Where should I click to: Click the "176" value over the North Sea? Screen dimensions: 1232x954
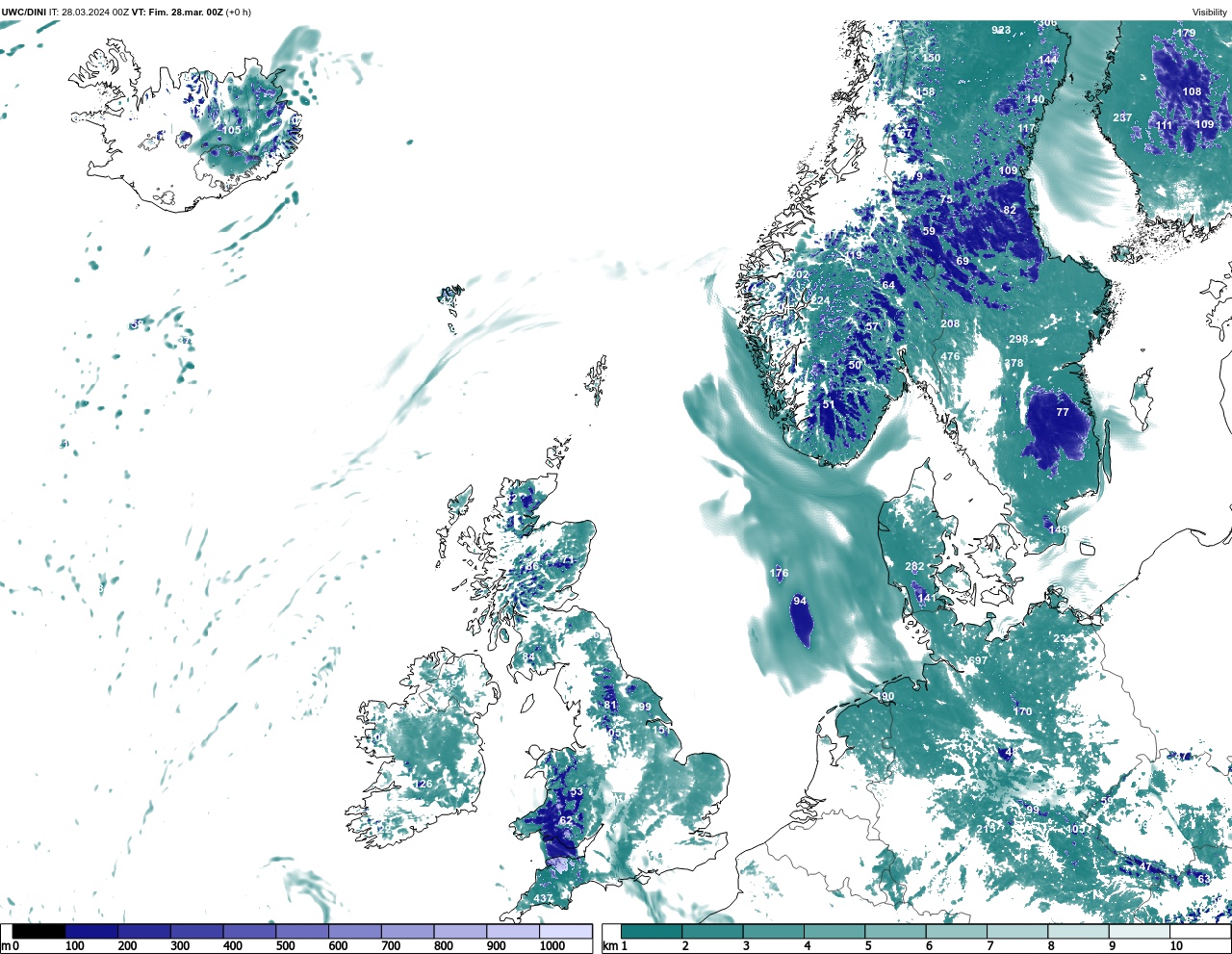click(x=779, y=573)
